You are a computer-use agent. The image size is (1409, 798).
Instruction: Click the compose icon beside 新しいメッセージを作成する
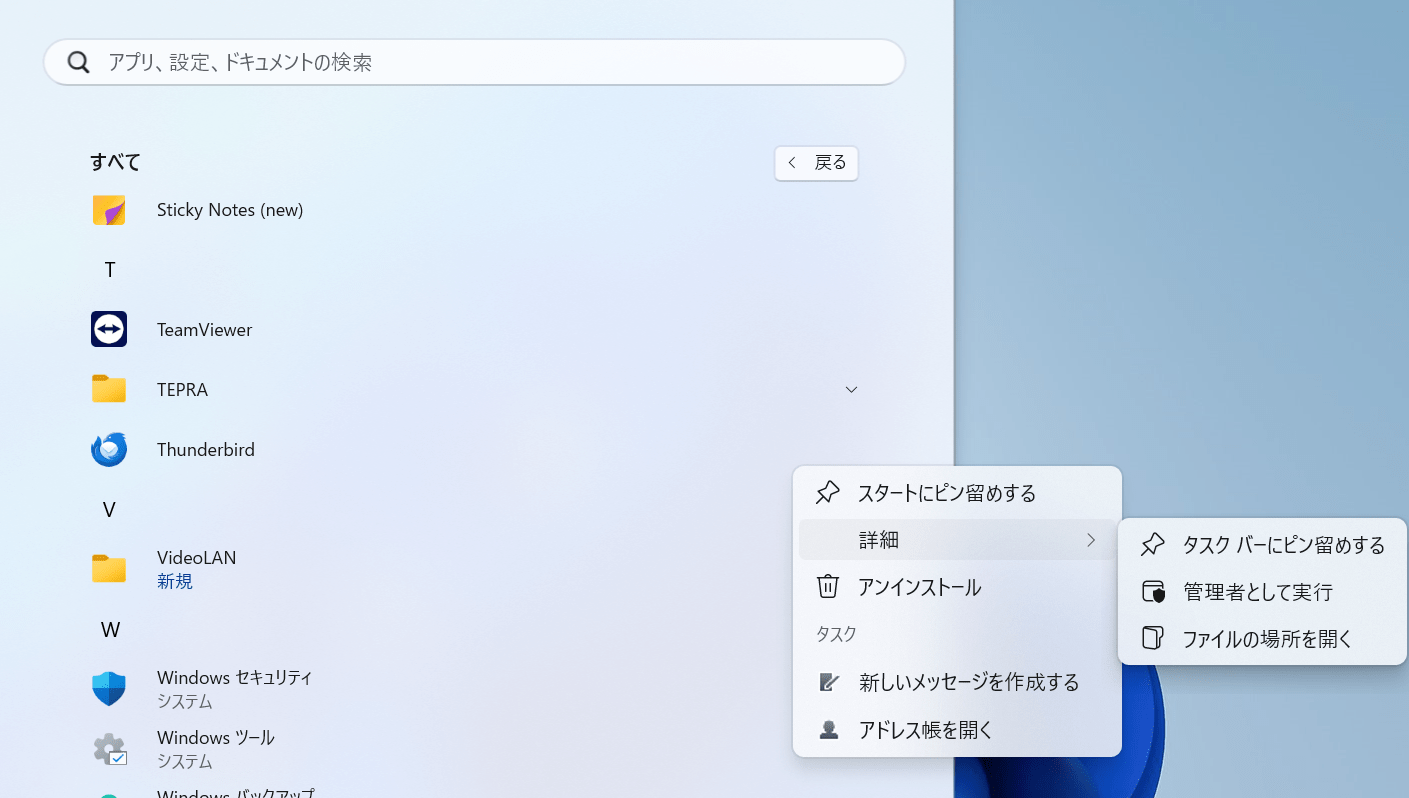(x=828, y=682)
